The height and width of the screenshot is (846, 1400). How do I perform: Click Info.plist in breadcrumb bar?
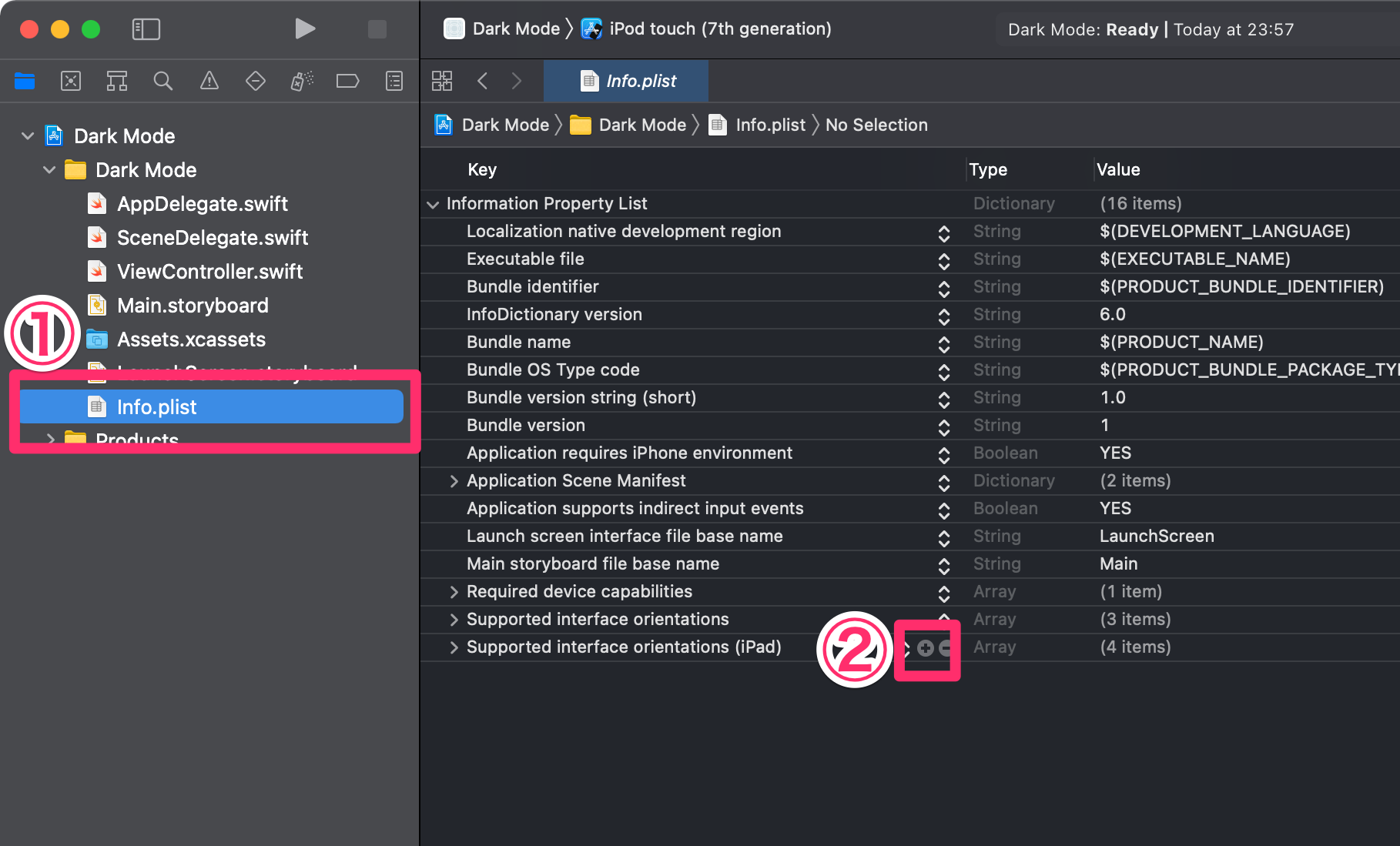(x=770, y=124)
